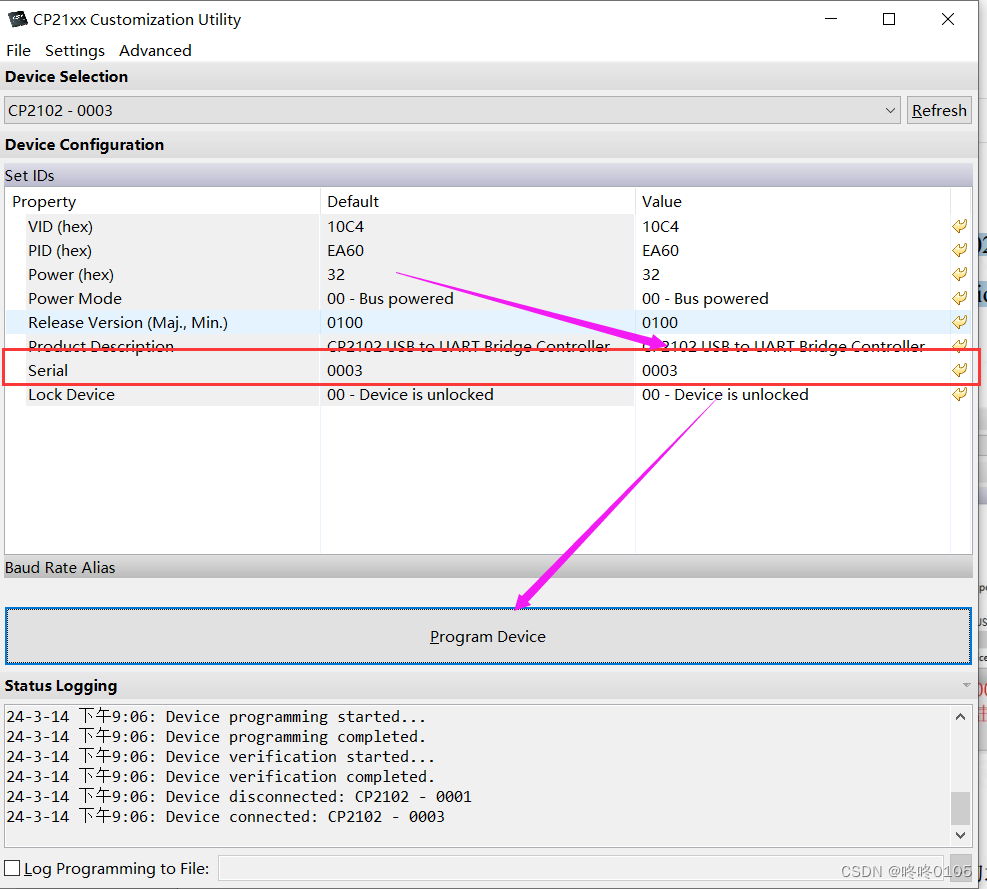The height and width of the screenshot is (889, 987).
Task: Maximize the CP21xx Customization Utility window
Action: tap(889, 19)
